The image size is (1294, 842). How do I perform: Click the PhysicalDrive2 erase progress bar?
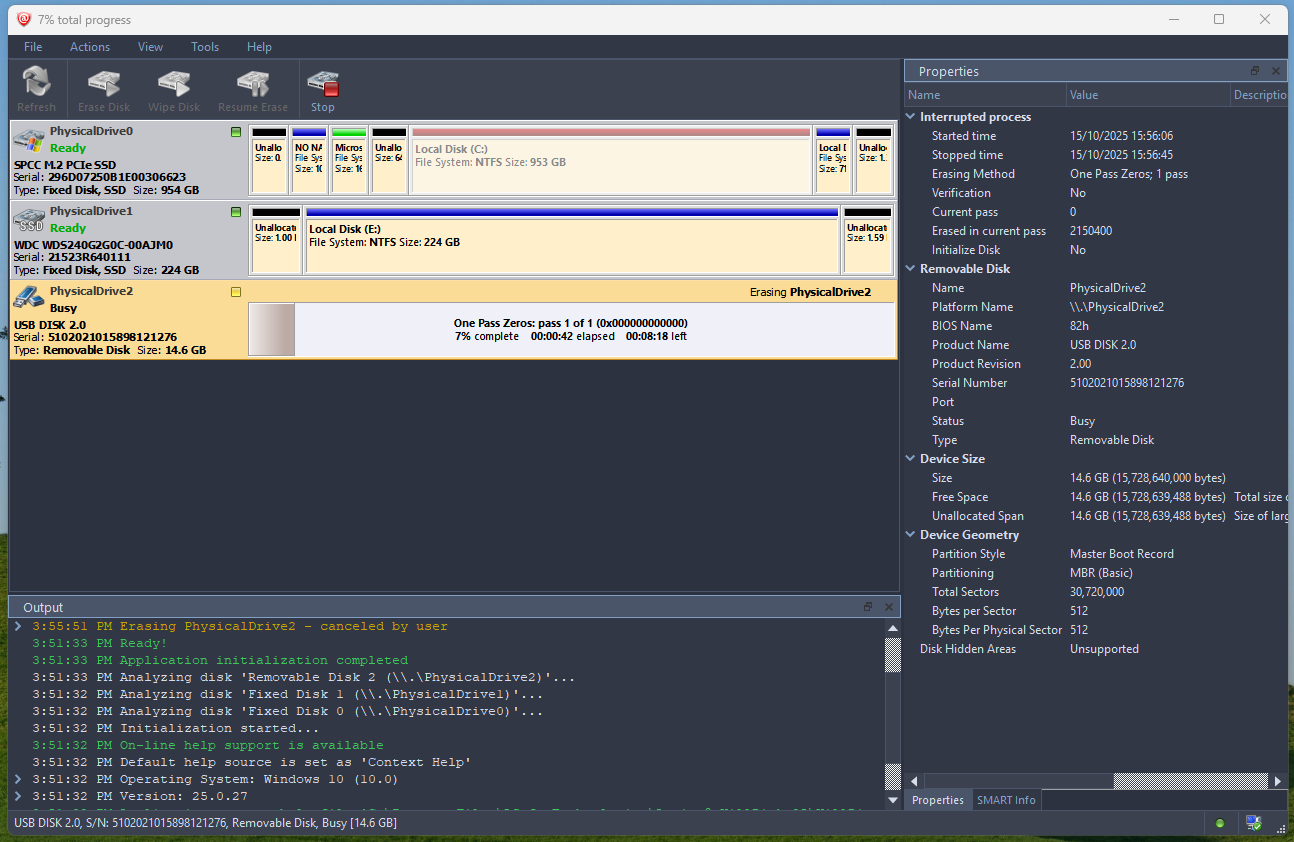571,330
